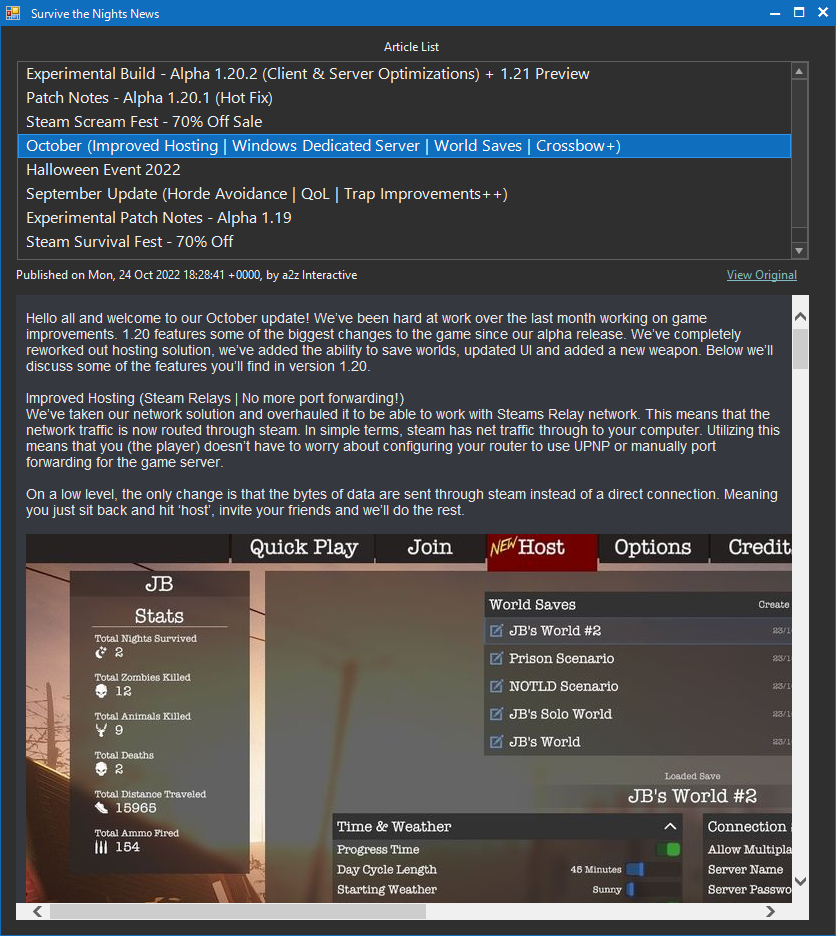Click the edit icon beside NOTLD Scenario
The width and height of the screenshot is (836, 936).
[x=496, y=687]
